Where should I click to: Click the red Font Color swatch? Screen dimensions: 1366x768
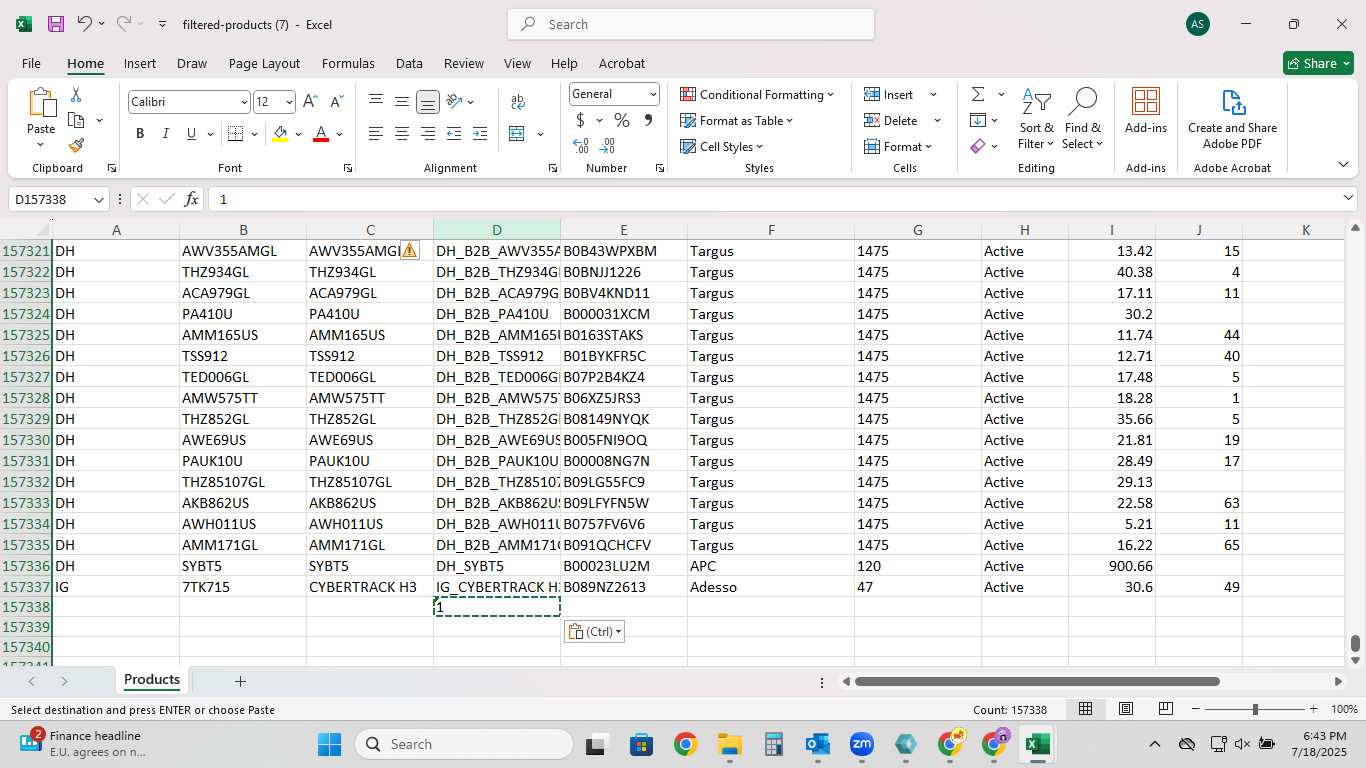click(x=321, y=134)
